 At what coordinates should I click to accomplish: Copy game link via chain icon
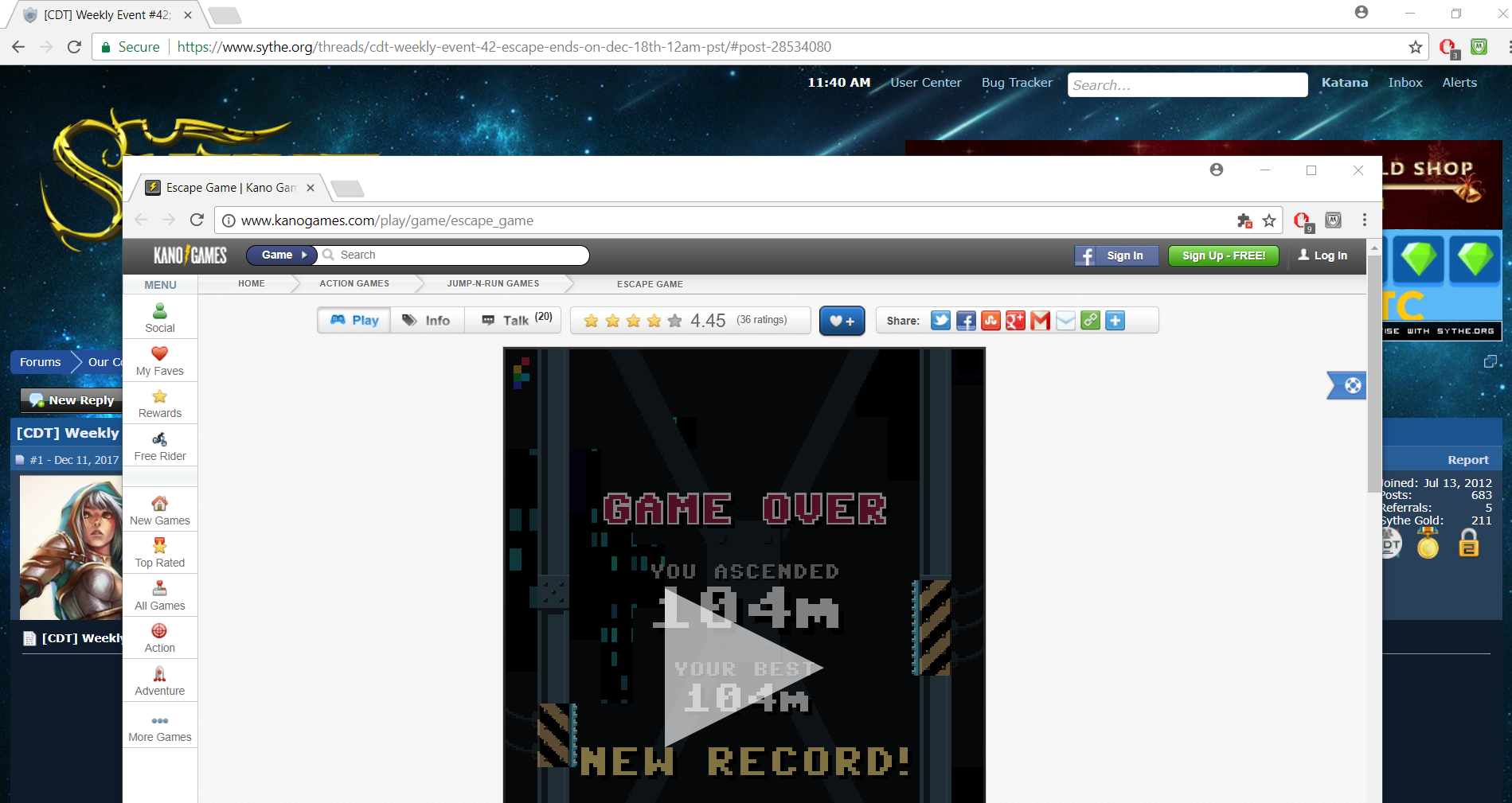coord(1090,321)
